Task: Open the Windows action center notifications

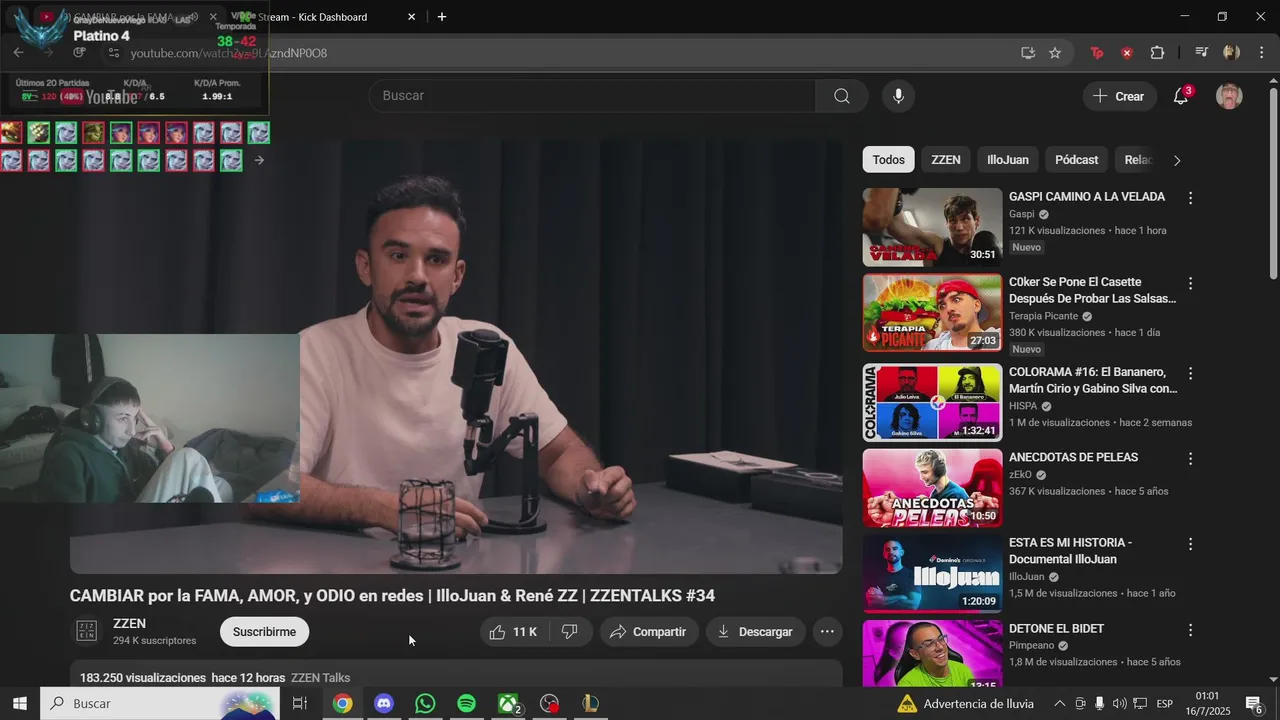Action: click(1254, 704)
